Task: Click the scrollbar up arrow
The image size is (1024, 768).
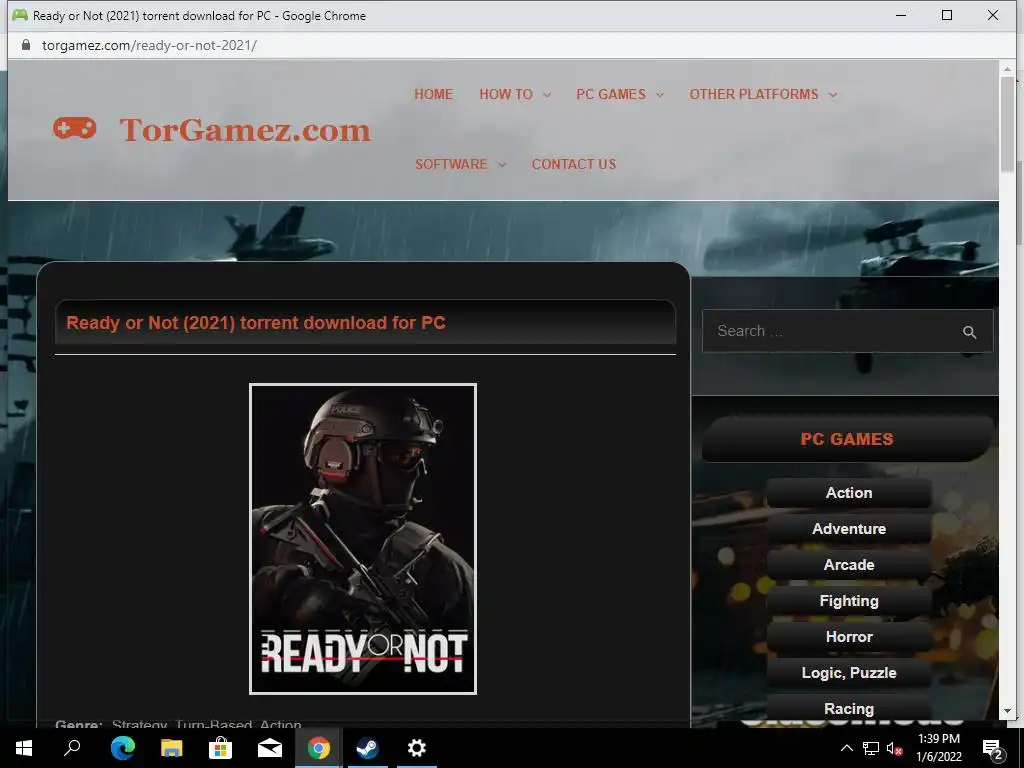Action: [1007, 68]
